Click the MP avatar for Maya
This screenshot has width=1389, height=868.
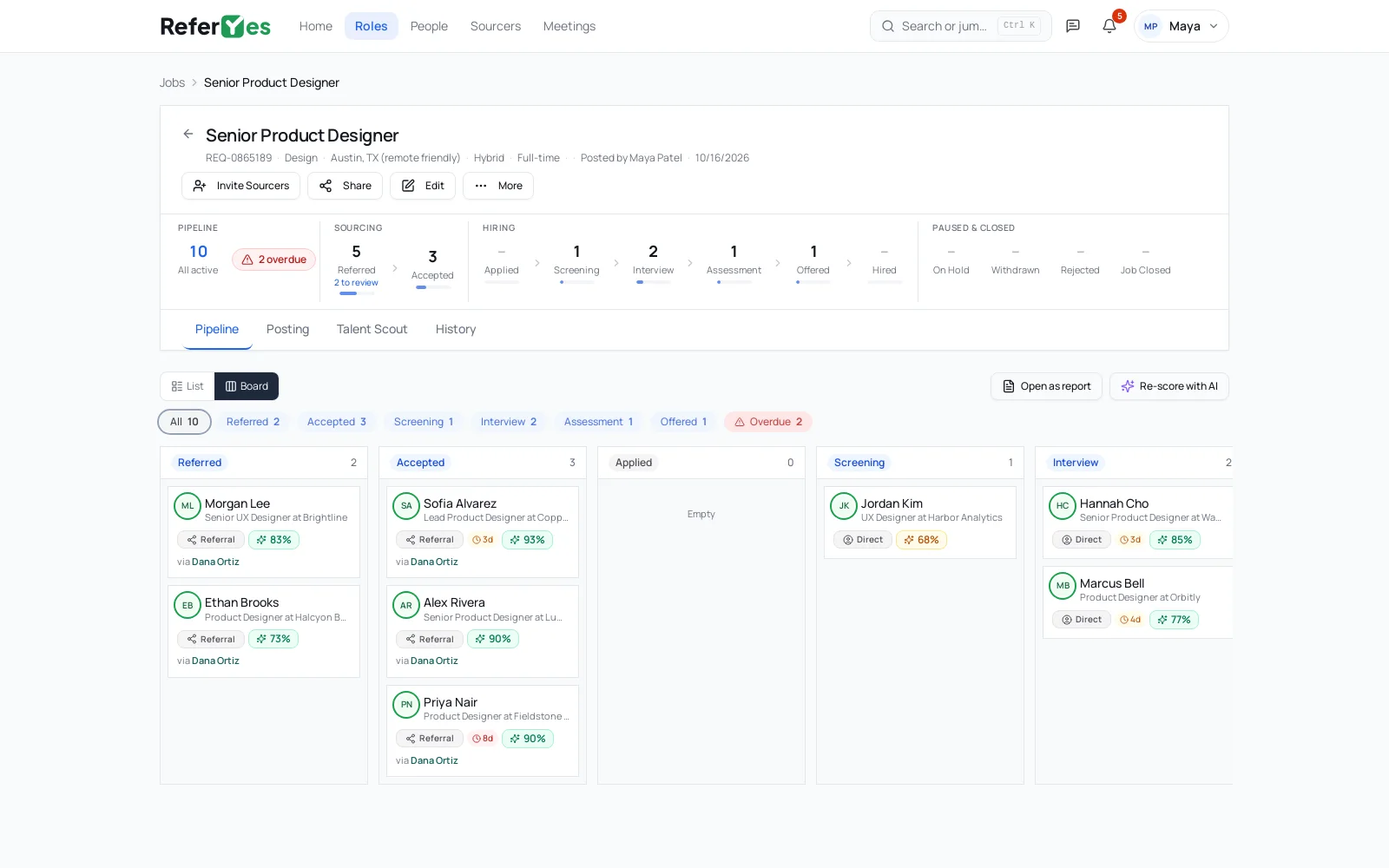(1151, 26)
